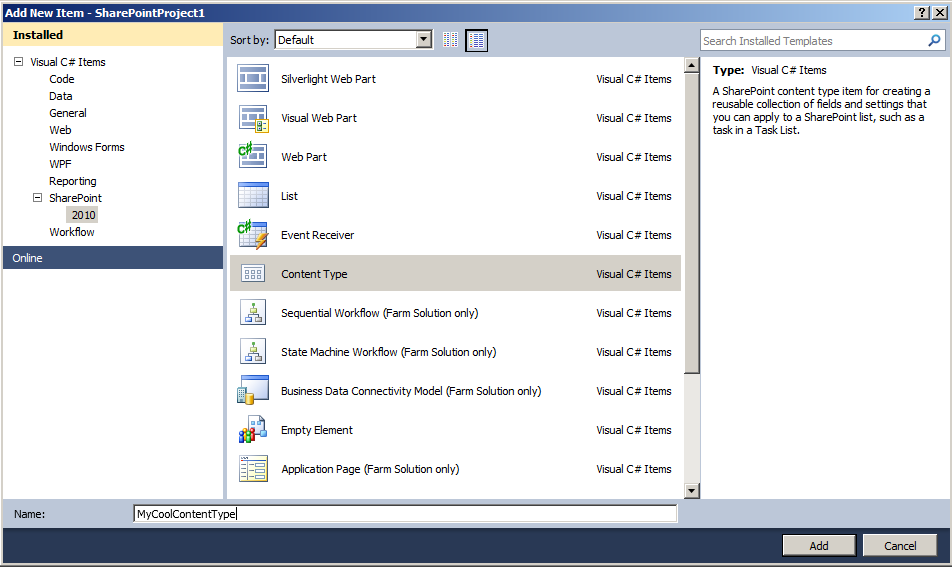Select Windows Forms category
Screen dimensions: 952x567
point(87,147)
